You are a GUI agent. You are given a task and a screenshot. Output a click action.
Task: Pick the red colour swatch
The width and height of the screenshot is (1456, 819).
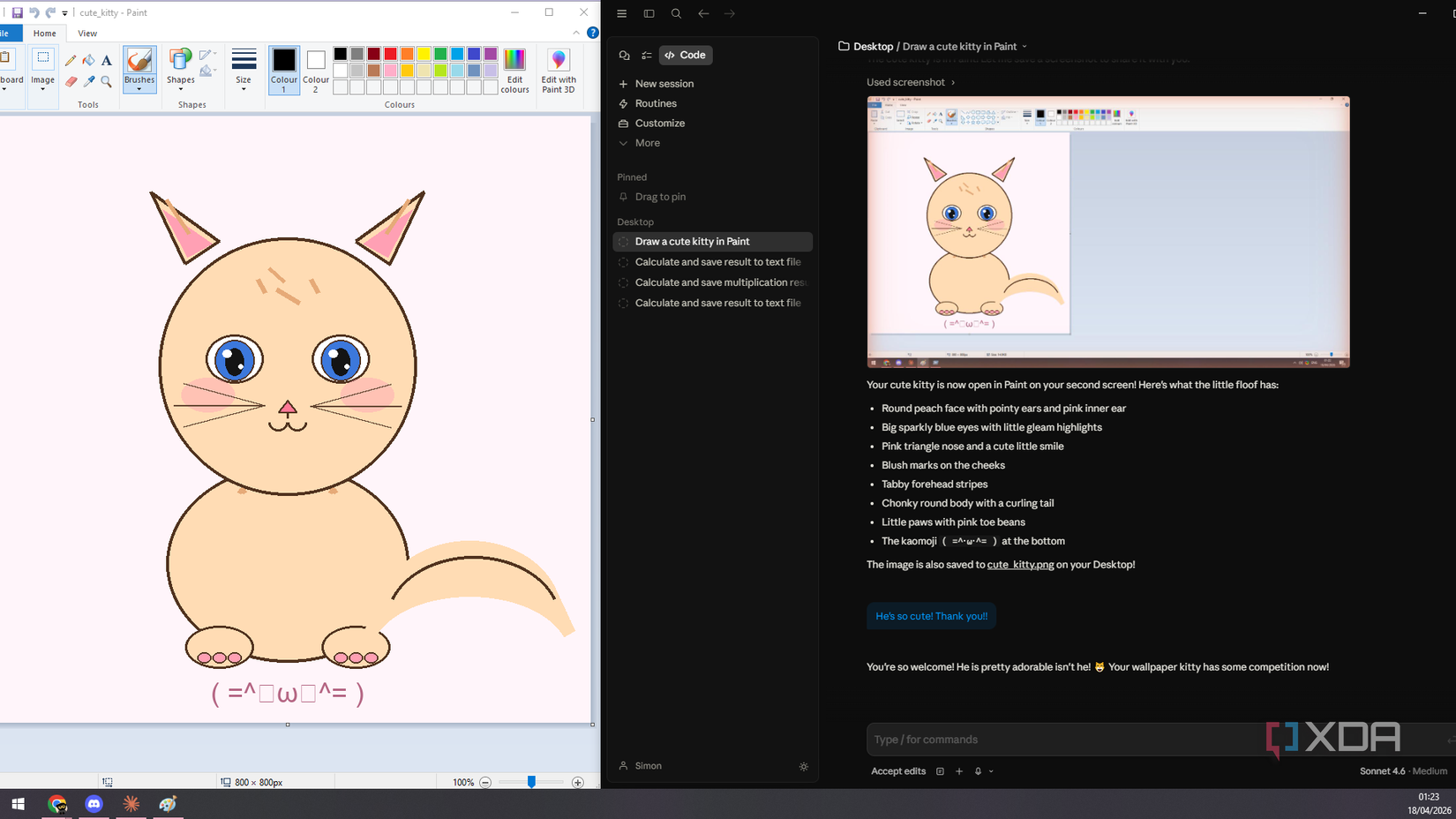click(x=389, y=54)
